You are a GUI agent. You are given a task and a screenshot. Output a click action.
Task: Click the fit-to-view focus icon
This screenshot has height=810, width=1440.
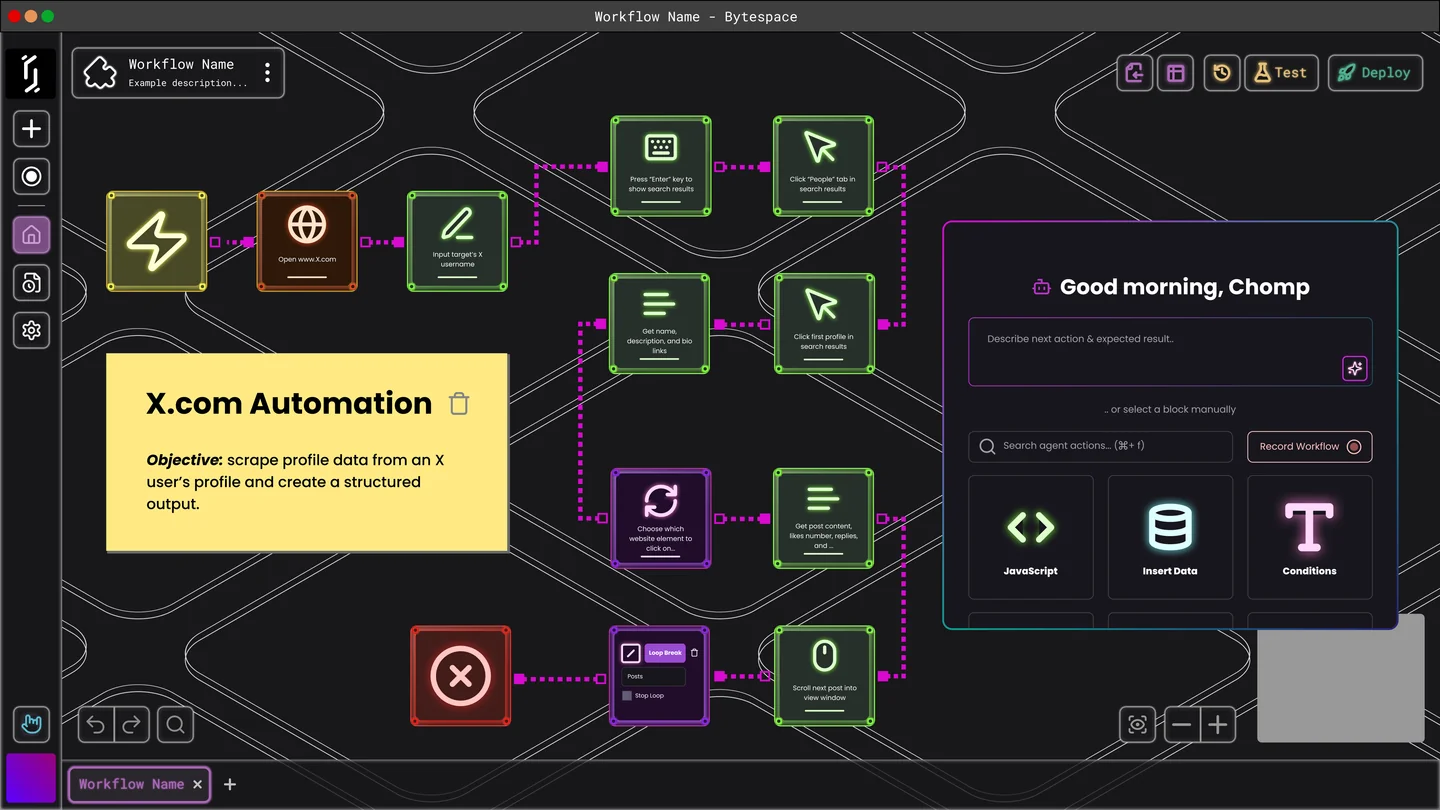1137,725
